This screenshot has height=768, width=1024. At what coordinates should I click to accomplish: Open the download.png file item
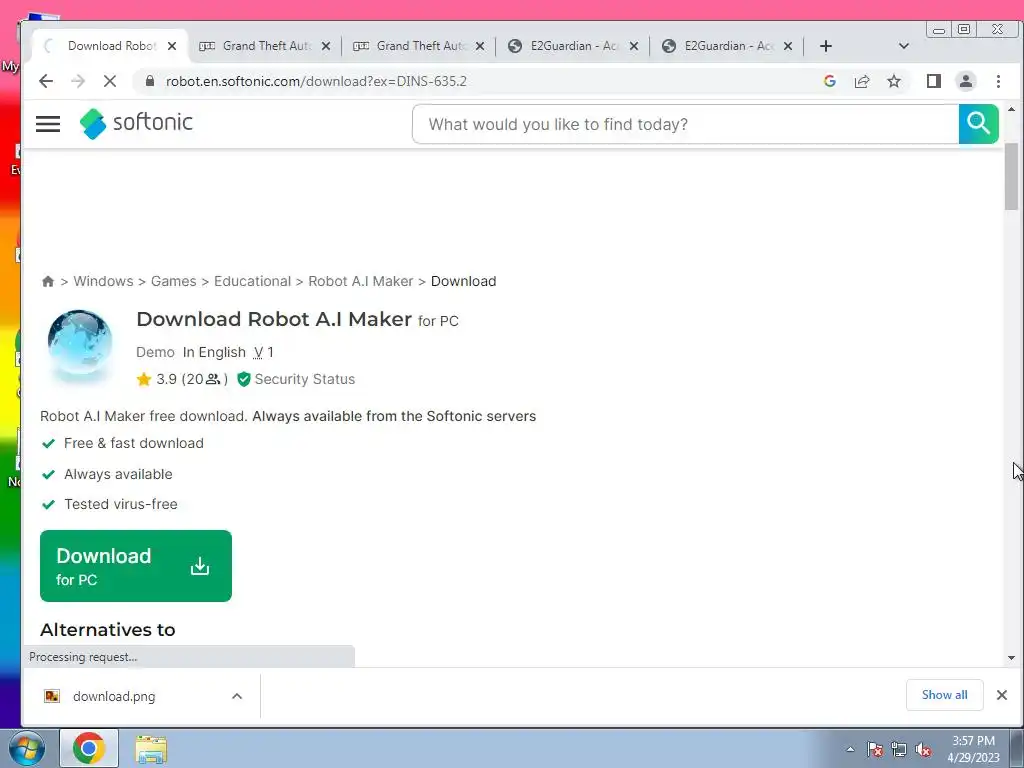coord(114,696)
